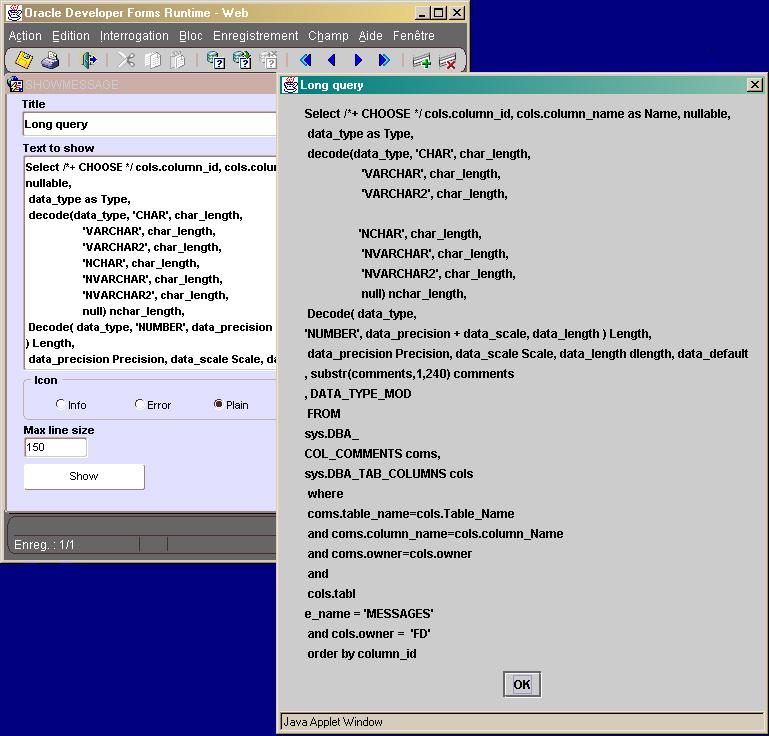
Task: Click the 'Java Applet Window' status text
Action: point(333,722)
